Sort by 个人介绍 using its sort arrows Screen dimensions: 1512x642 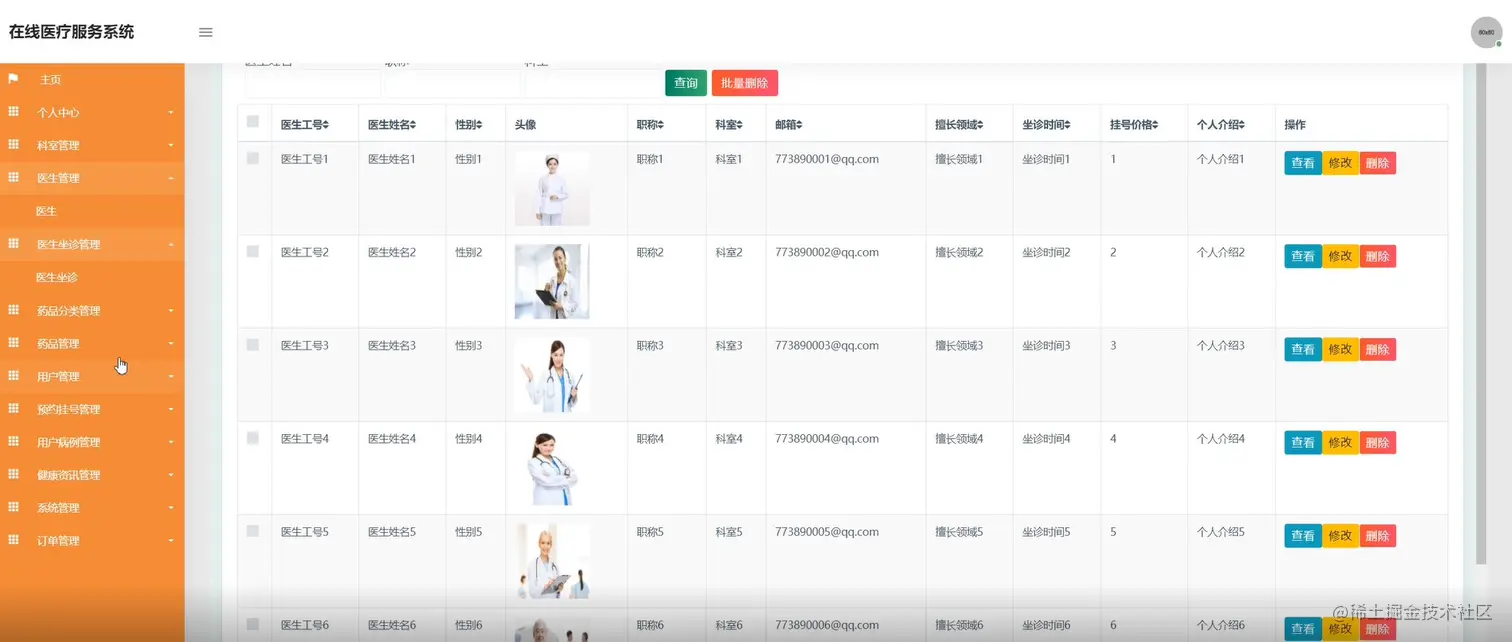[1241, 125]
